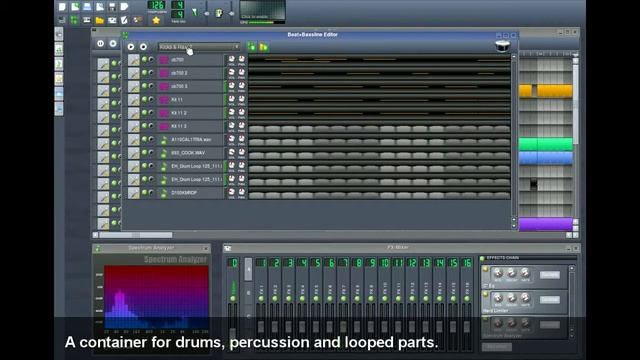This screenshot has width=640, height=360.
Task: Add automation track with yellow icon
Action: point(264,47)
